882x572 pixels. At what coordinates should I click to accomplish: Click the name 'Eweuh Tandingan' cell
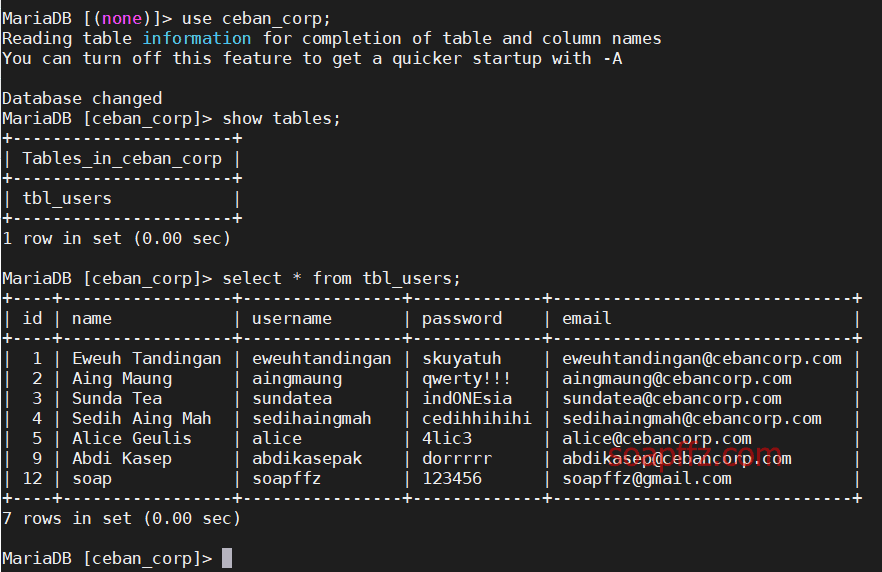click(146, 358)
